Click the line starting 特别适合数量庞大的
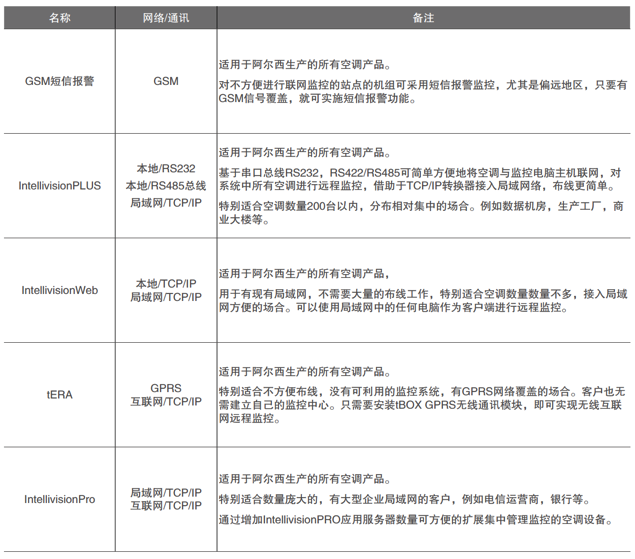This screenshot has width=635, height=559. [405, 499]
